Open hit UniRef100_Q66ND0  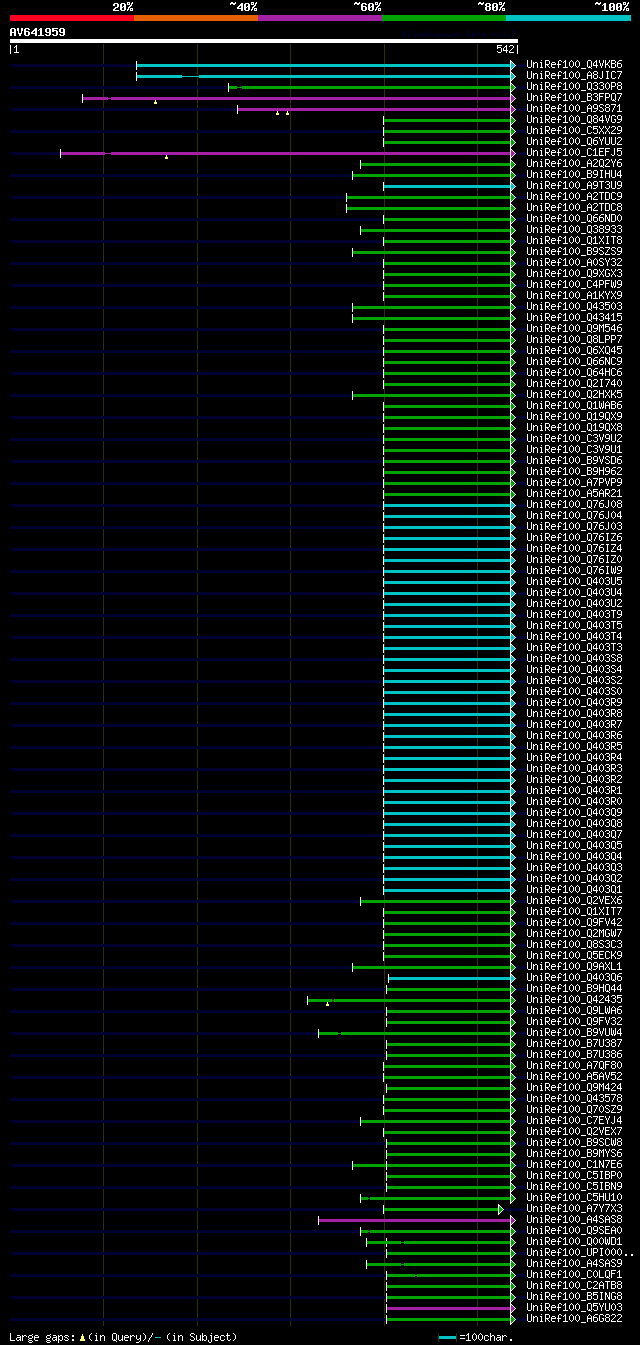[574, 219]
